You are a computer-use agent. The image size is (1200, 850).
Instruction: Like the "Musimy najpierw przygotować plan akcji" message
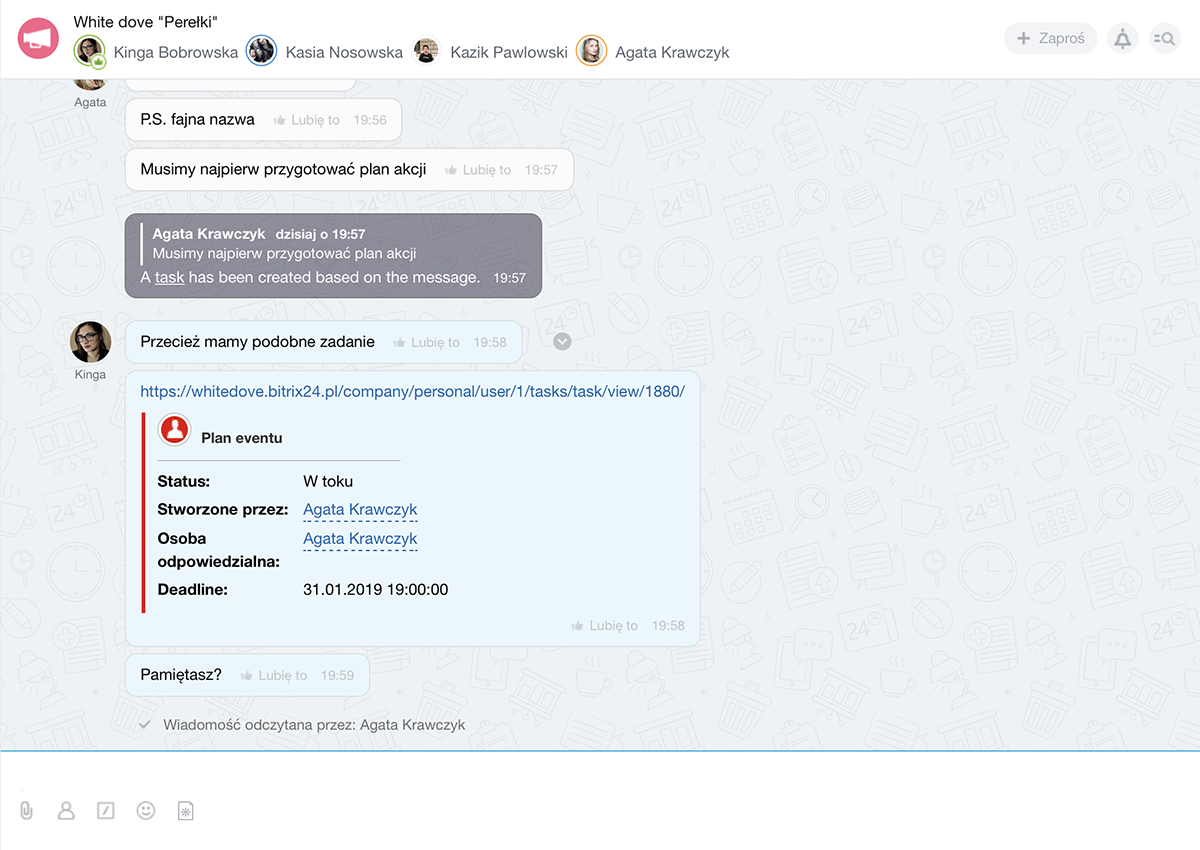point(478,170)
